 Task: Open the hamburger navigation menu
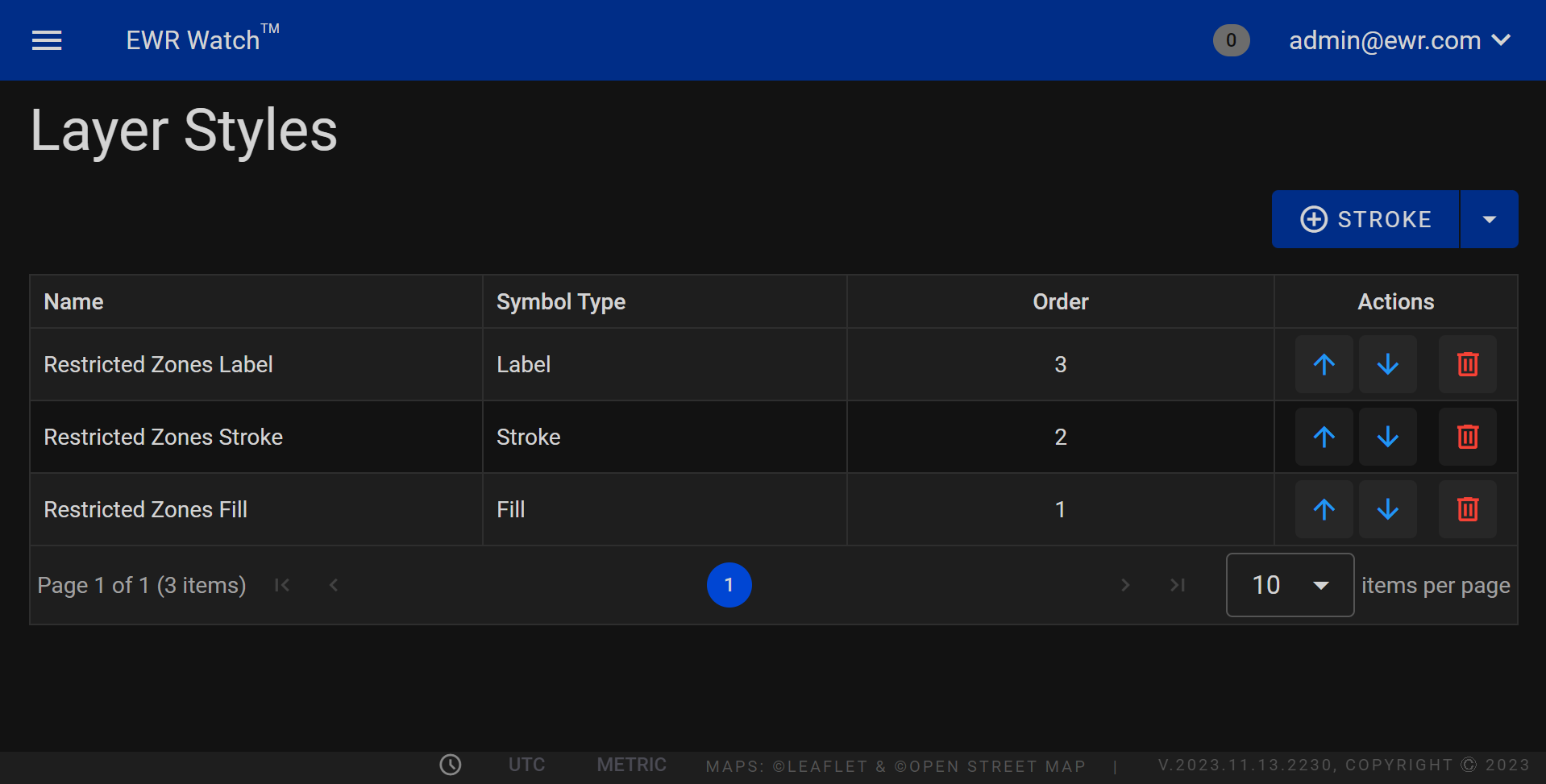[47, 40]
